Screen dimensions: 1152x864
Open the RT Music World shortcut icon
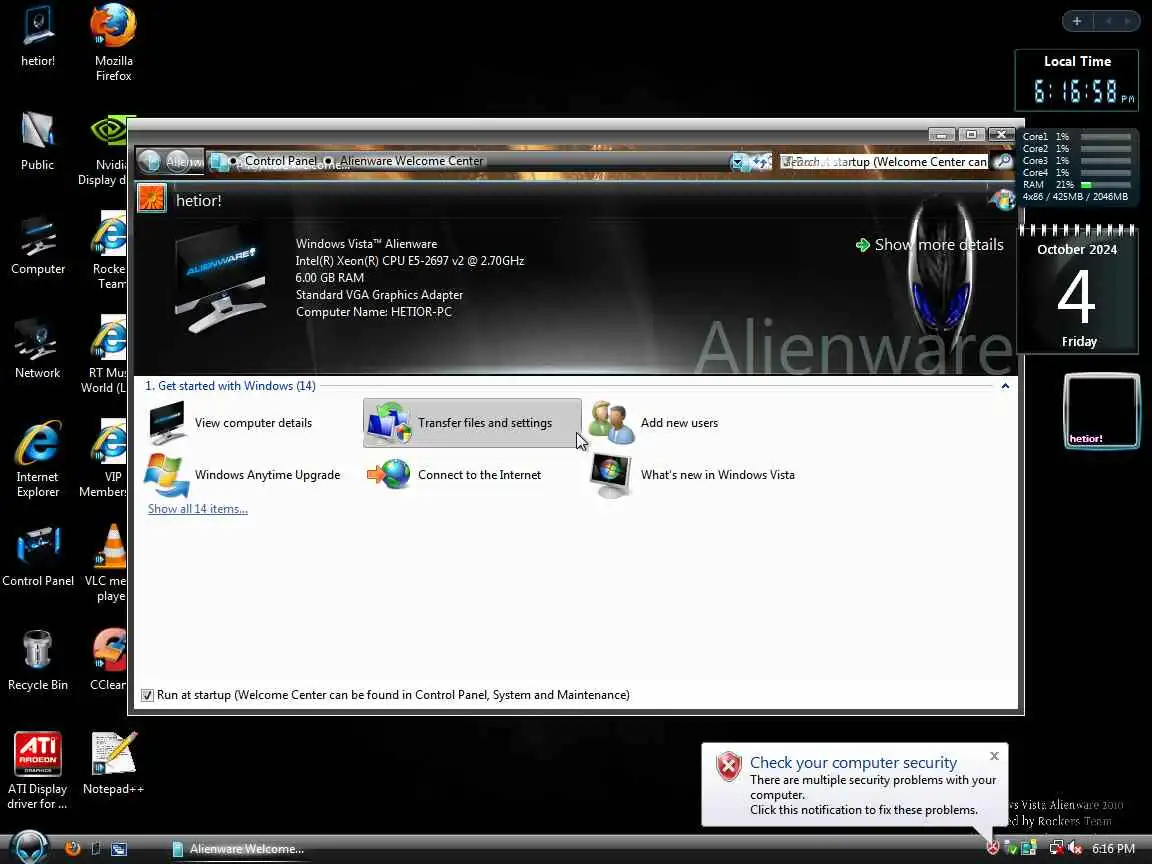click(x=105, y=355)
